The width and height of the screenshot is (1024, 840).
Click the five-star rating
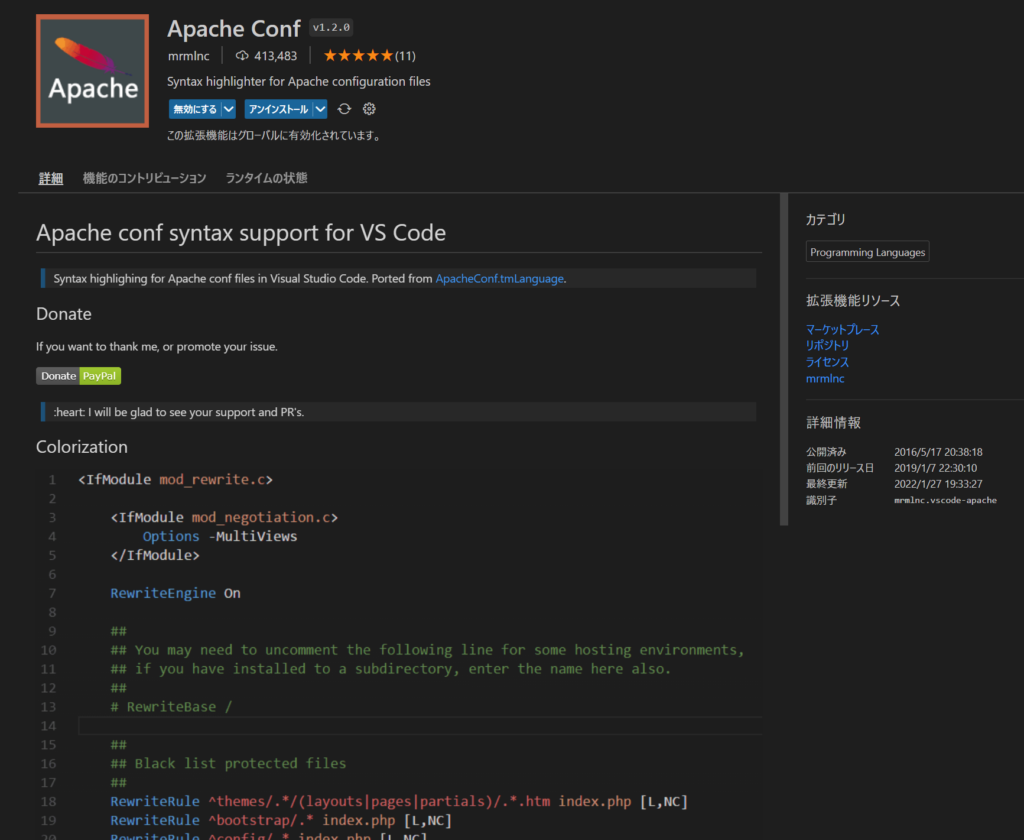[x=357, y=56]
